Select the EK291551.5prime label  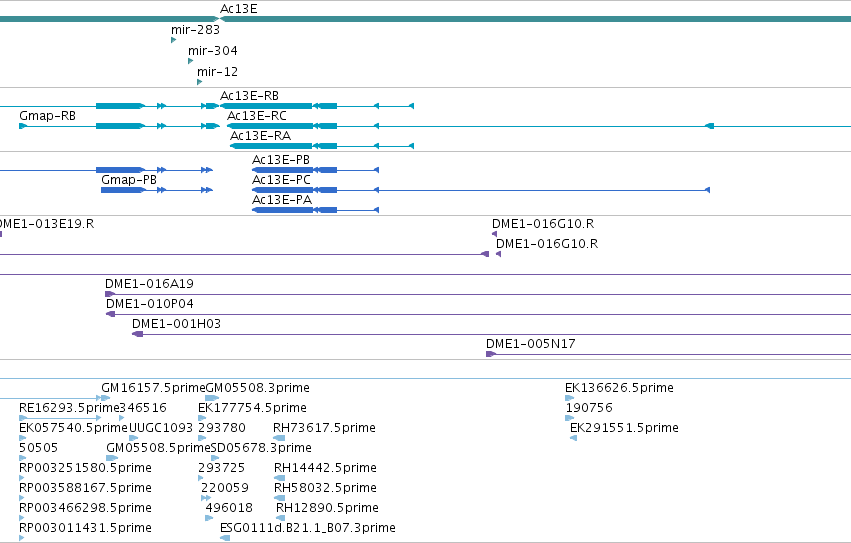click(624, 428)
